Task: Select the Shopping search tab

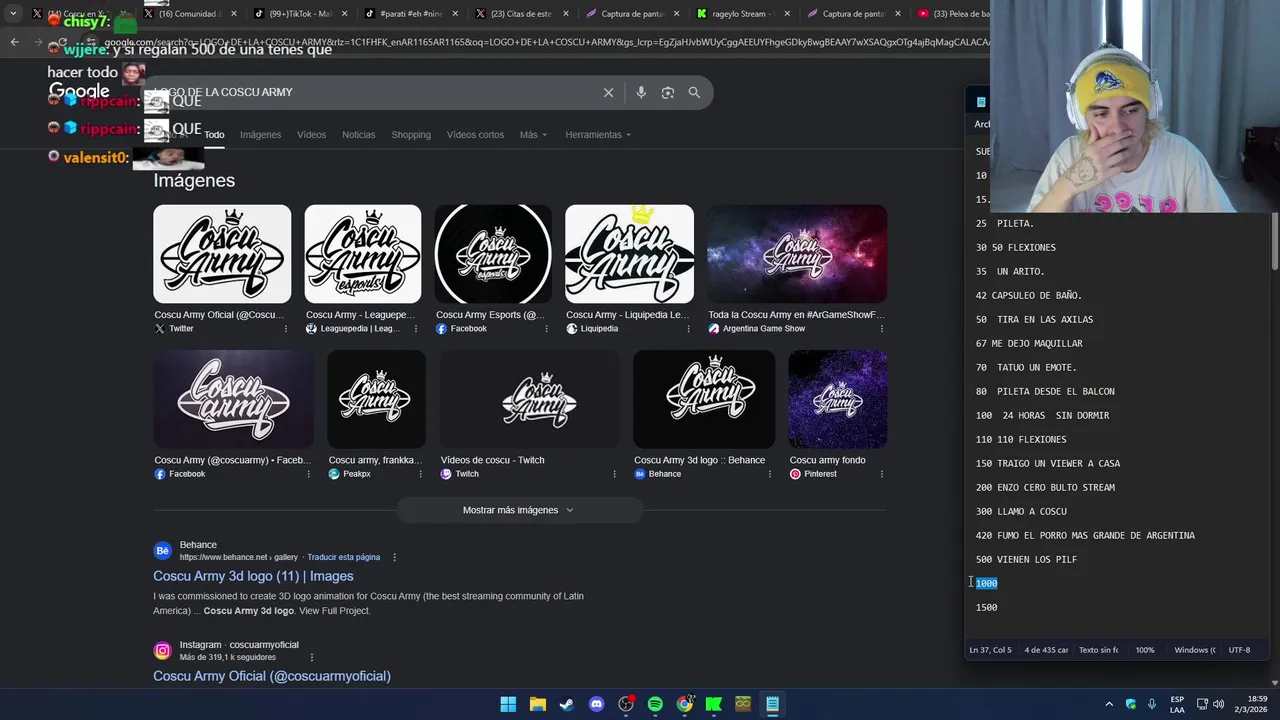Action: tap(411, 134)
